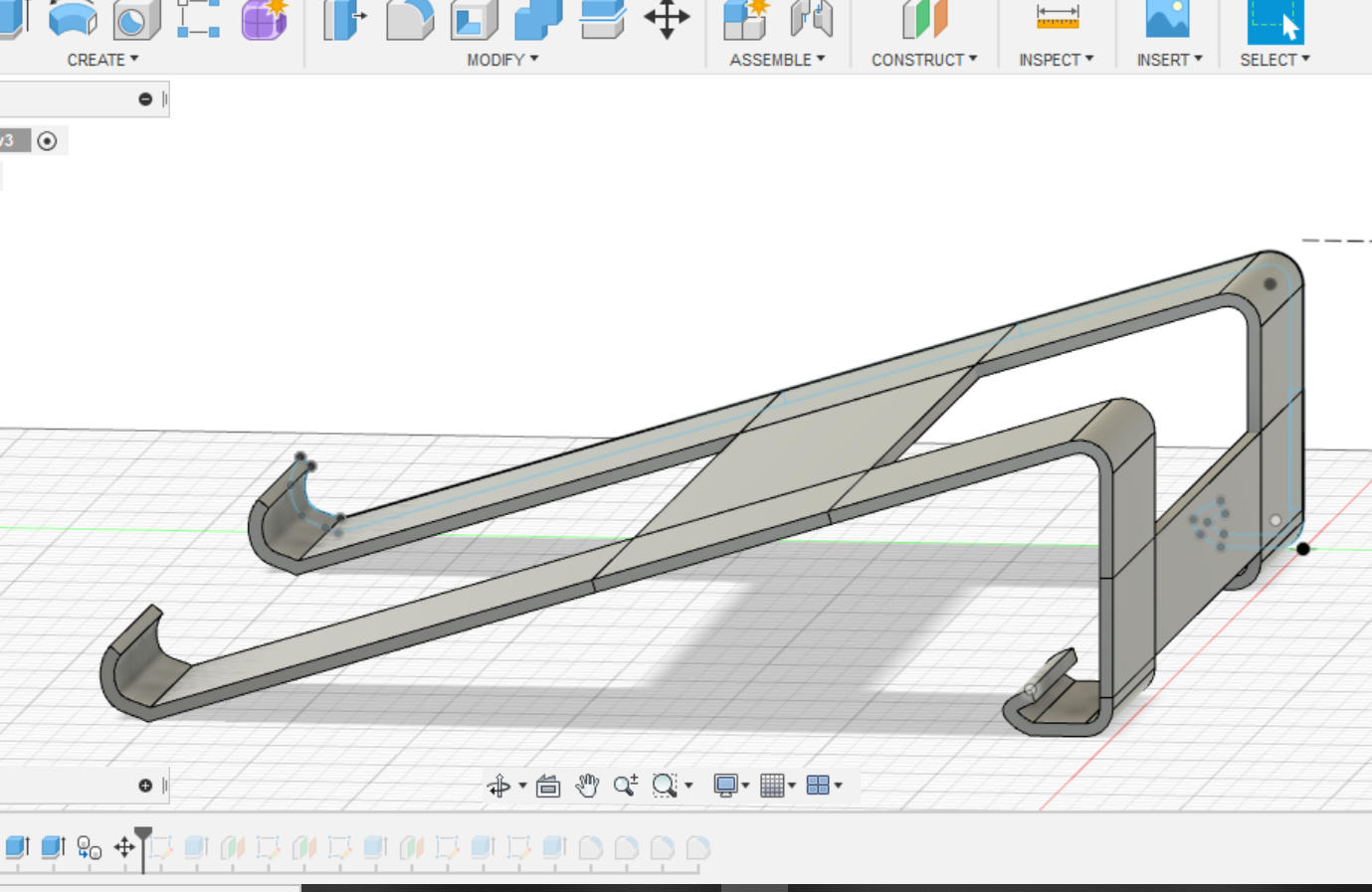Click the browser panel resize handle
The height and width of the screenshot is (892, 1372).
164,99
